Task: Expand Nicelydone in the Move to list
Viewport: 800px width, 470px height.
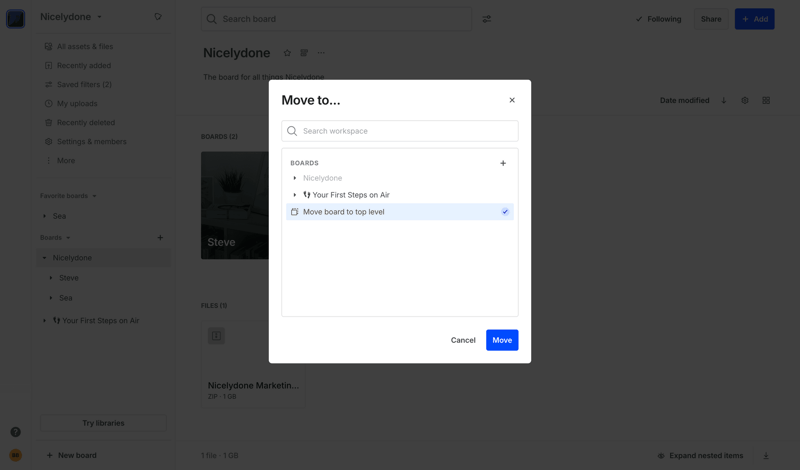Action: click(294, 178)
